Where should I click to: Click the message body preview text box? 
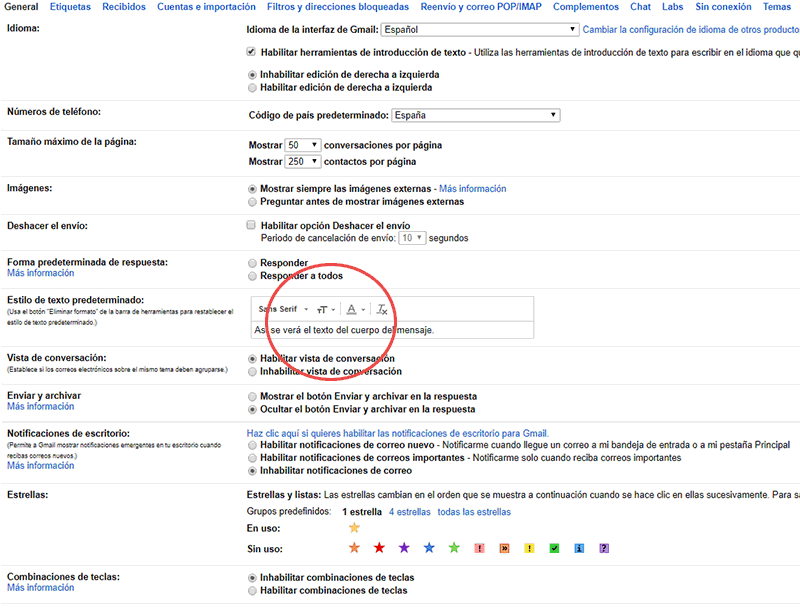pyautogui.click(x=392, y=330)
